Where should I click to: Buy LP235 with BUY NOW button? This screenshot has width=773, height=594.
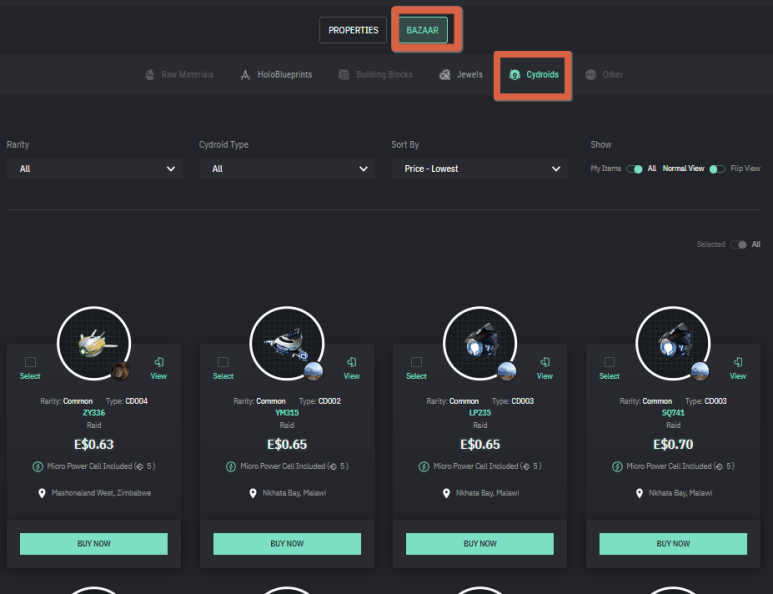(x=480, y=544)
